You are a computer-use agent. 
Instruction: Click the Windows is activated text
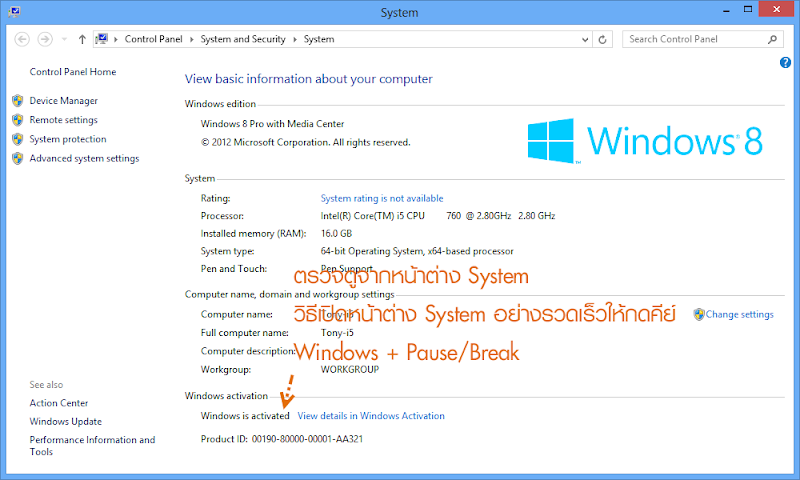click(x=245, y=416)
